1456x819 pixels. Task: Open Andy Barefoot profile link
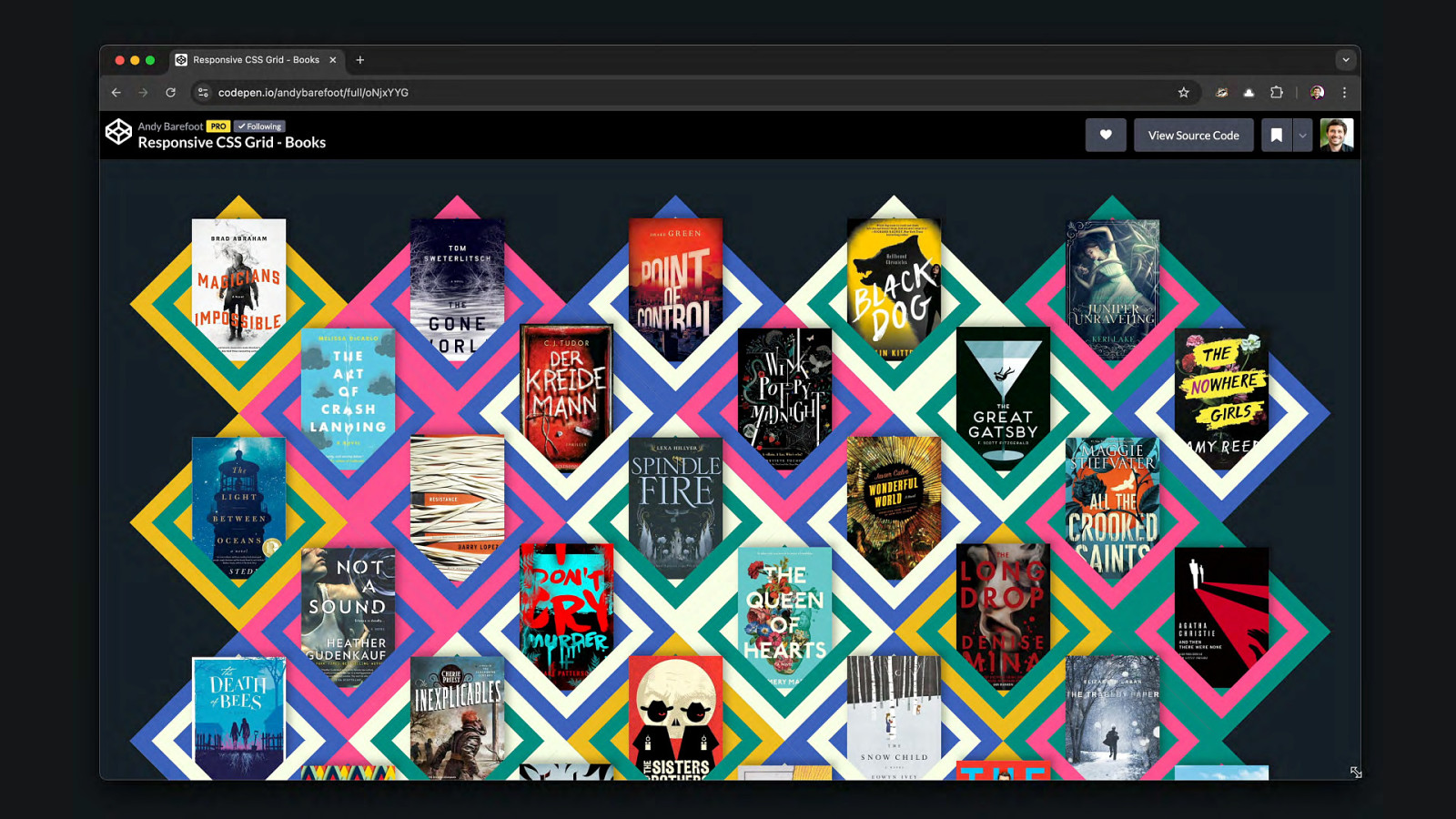[170, 126]
